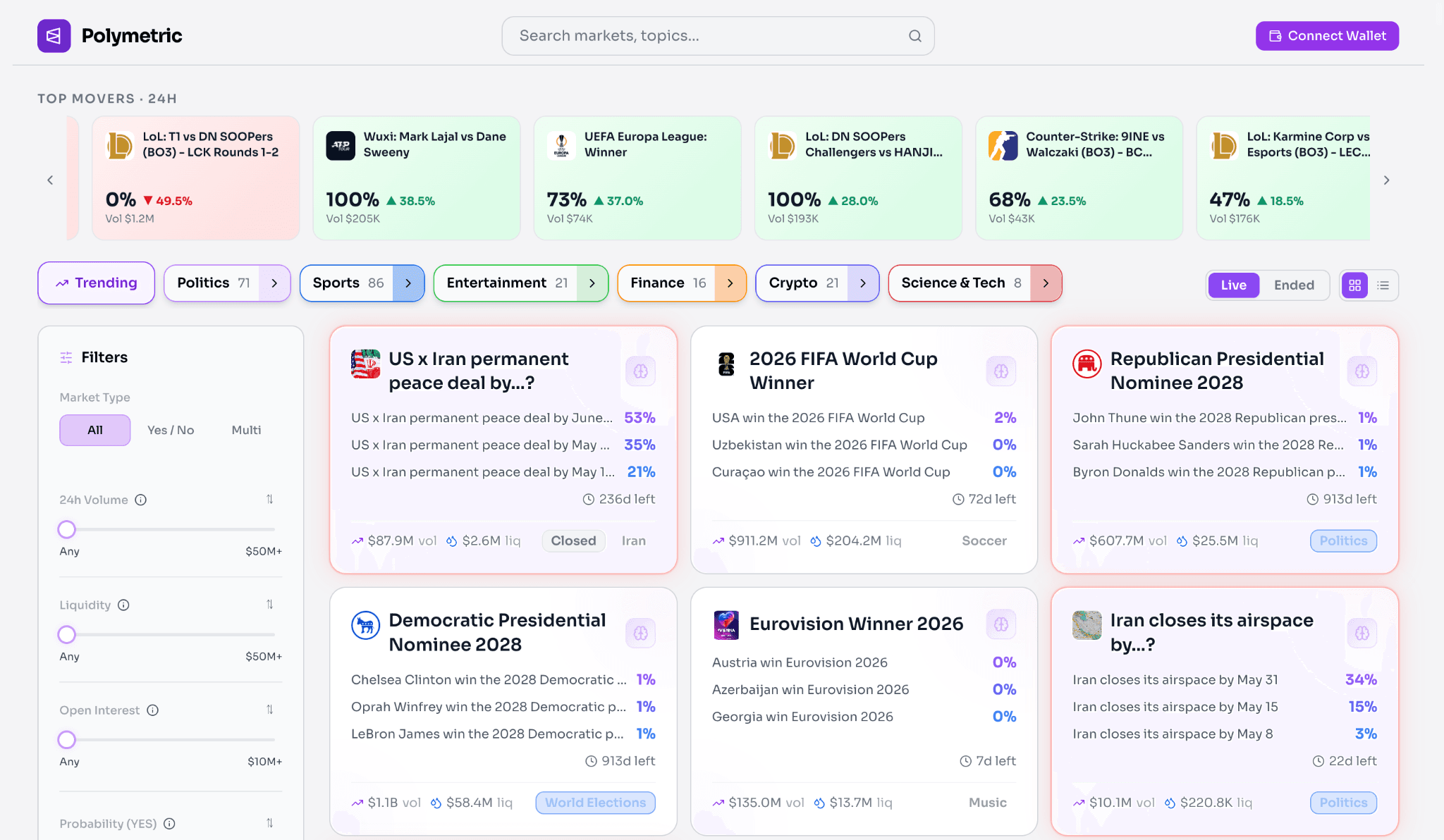
Task: Click the Probability (YES) info icon
Action: tap(169, 823)
